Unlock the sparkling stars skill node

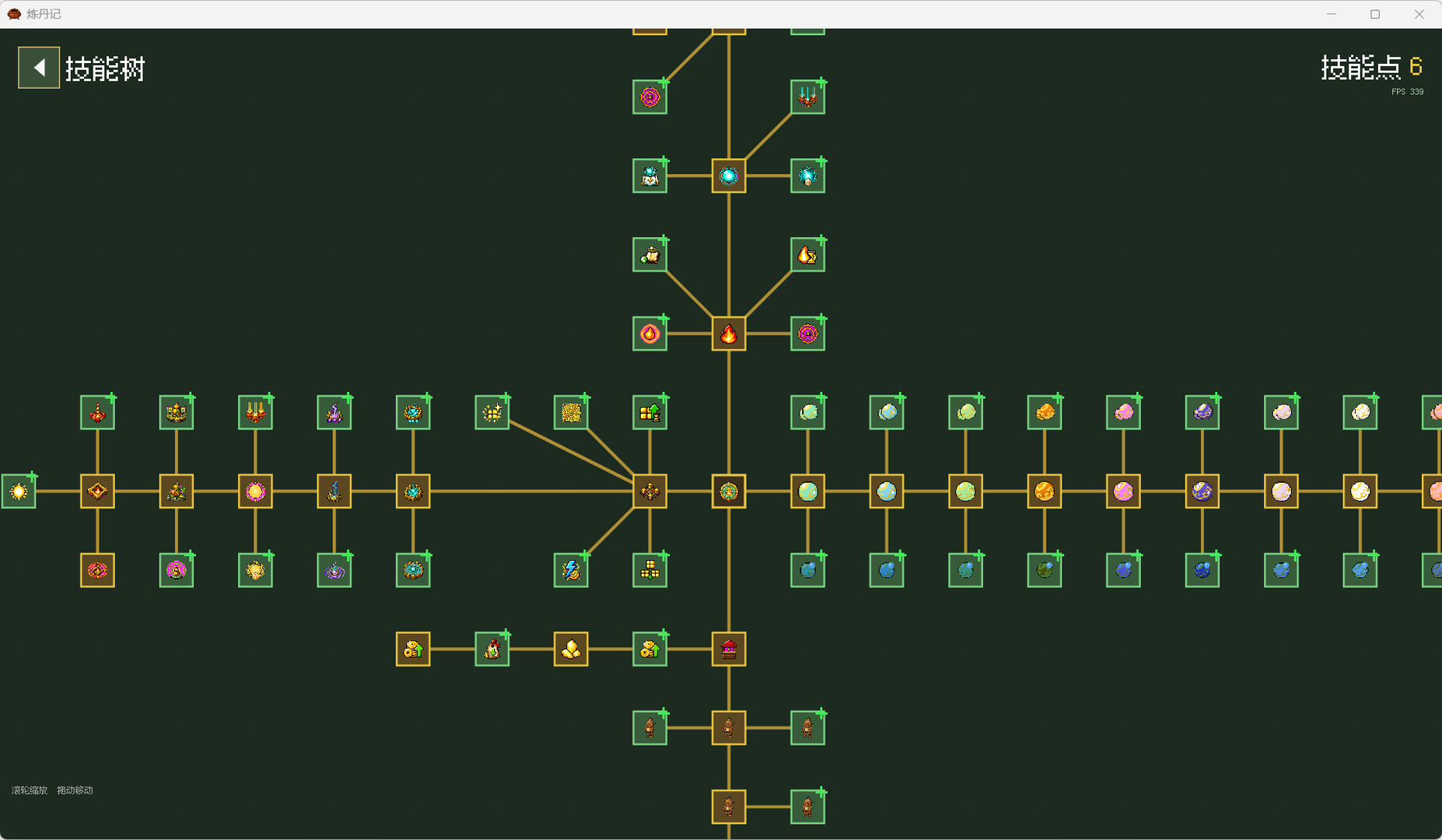click(x=492, y=412)
